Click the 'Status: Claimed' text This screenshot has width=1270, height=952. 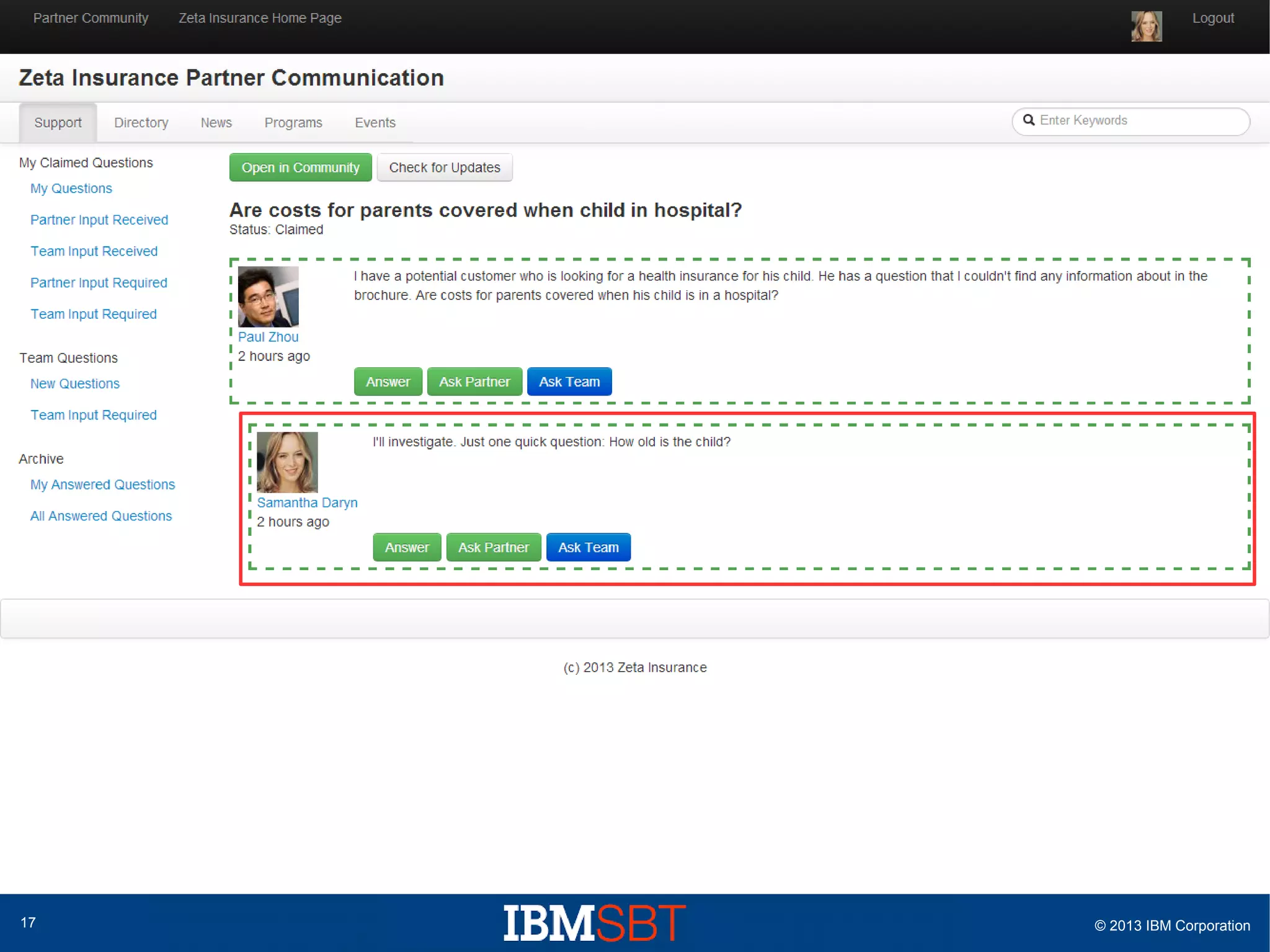point(276,229)
